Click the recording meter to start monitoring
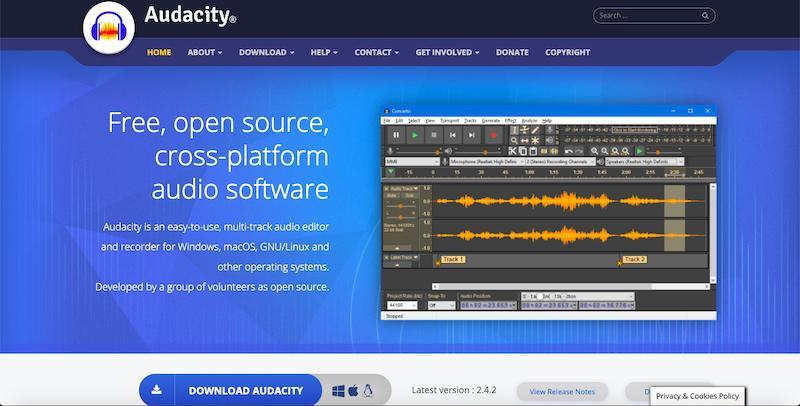This screenshot has height=406, width=800. tap(635, 130)
